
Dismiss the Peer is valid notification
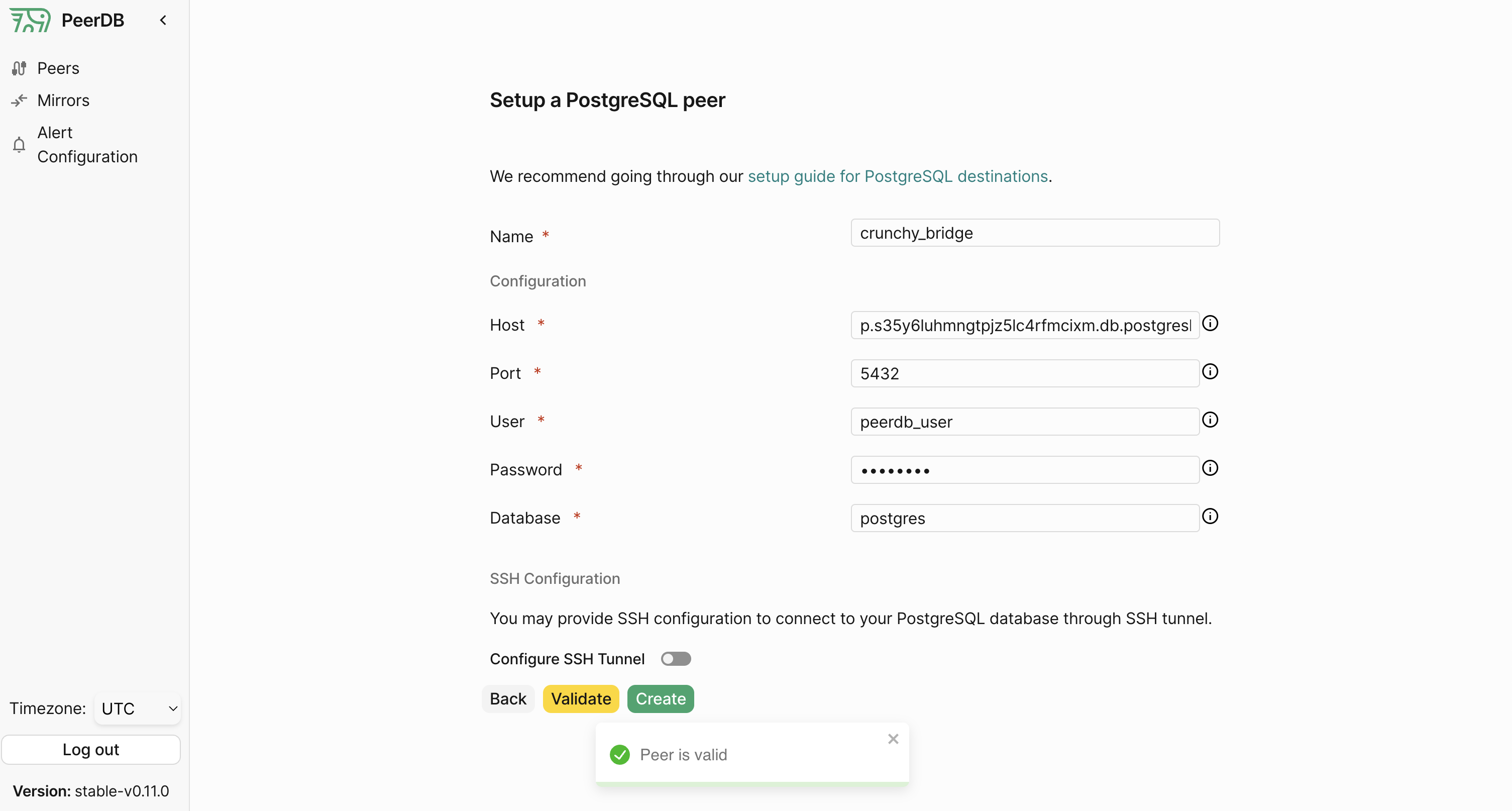click(893, 739)
